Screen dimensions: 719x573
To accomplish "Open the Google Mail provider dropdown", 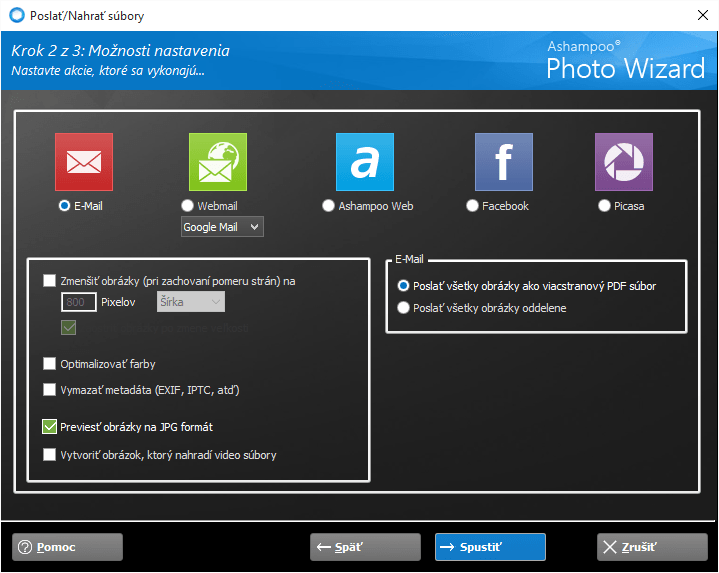I will click(x=221, y=227).
